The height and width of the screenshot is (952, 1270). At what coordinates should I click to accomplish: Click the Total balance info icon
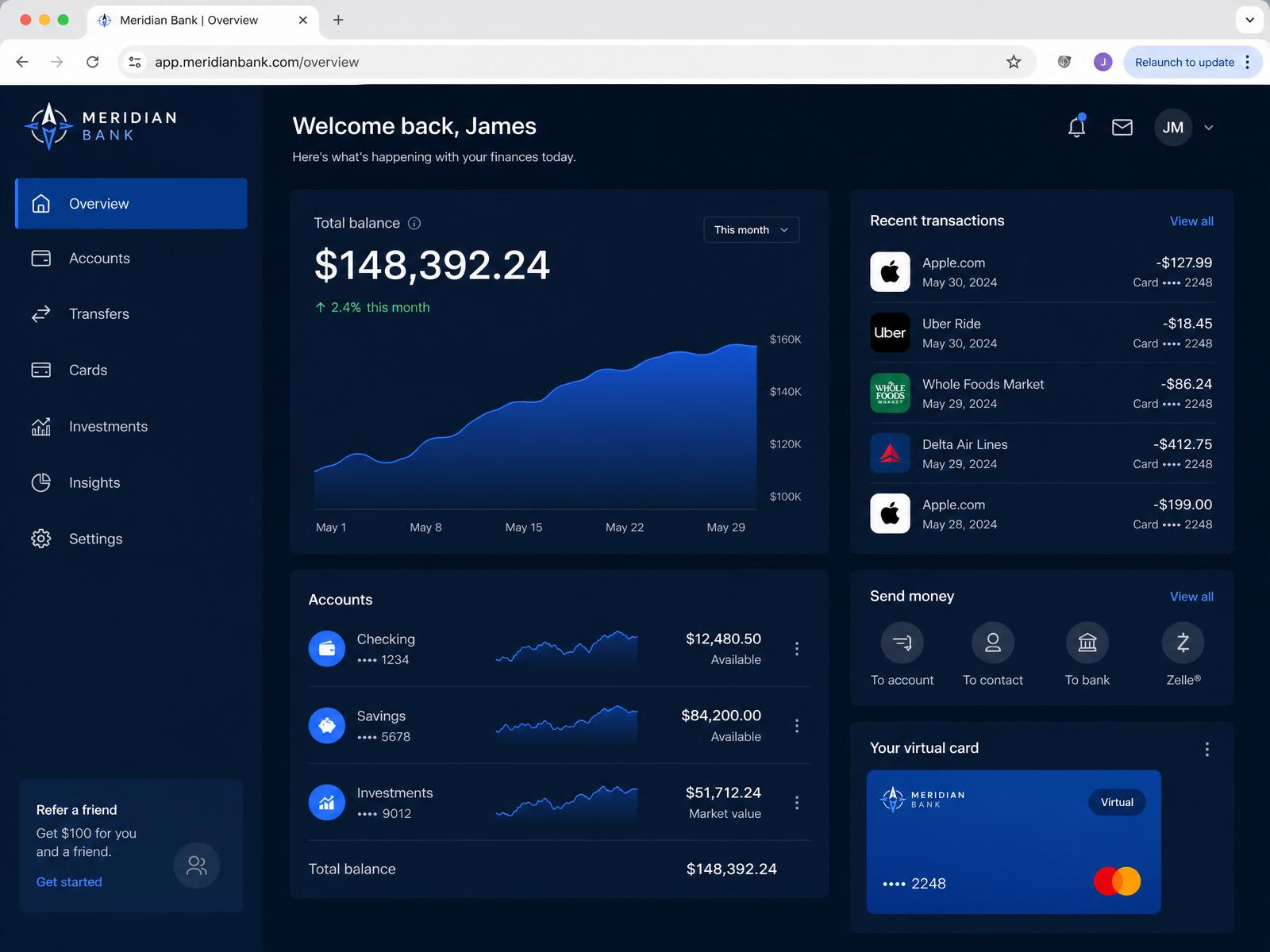414,224
